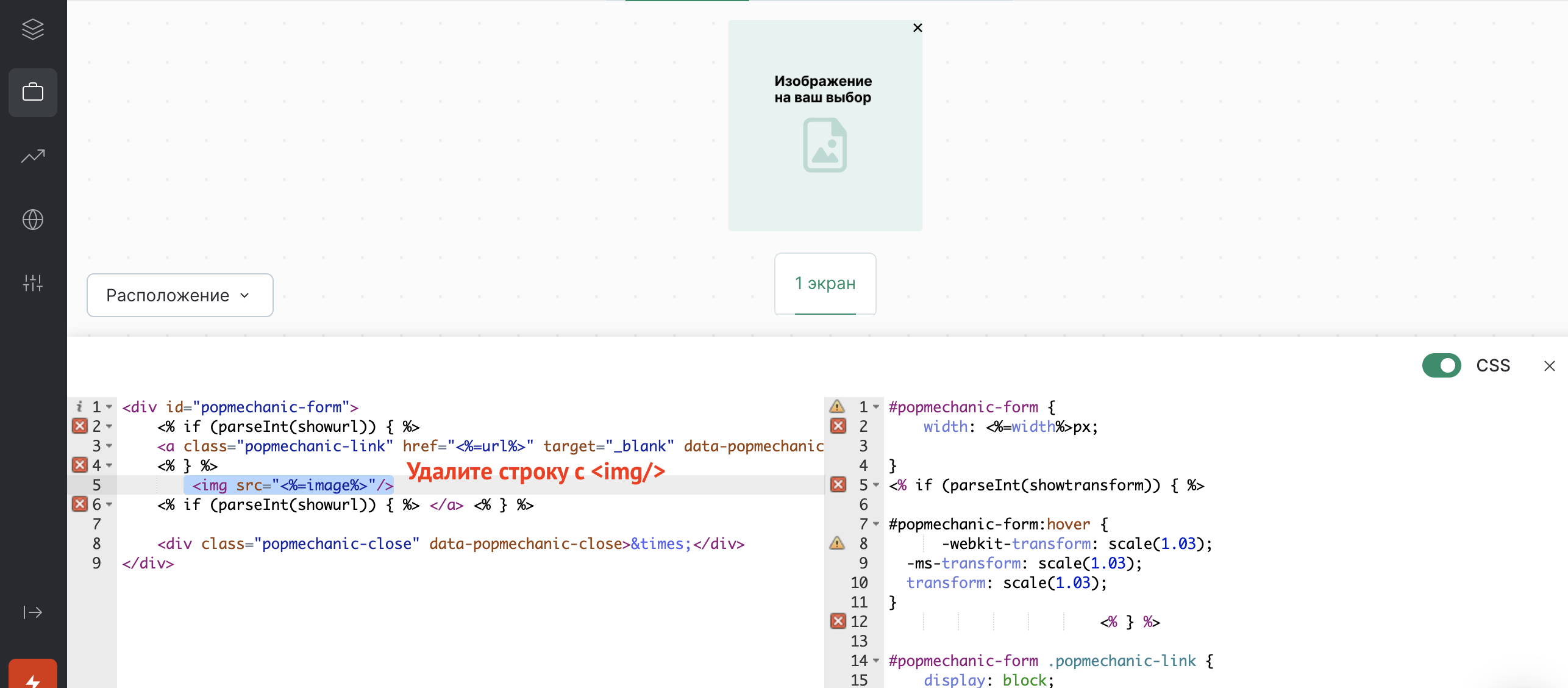The width and height of the screenshot is (1568, 688).
Task: Select the briefcase icon in sidebar
Action: [33, 92]
